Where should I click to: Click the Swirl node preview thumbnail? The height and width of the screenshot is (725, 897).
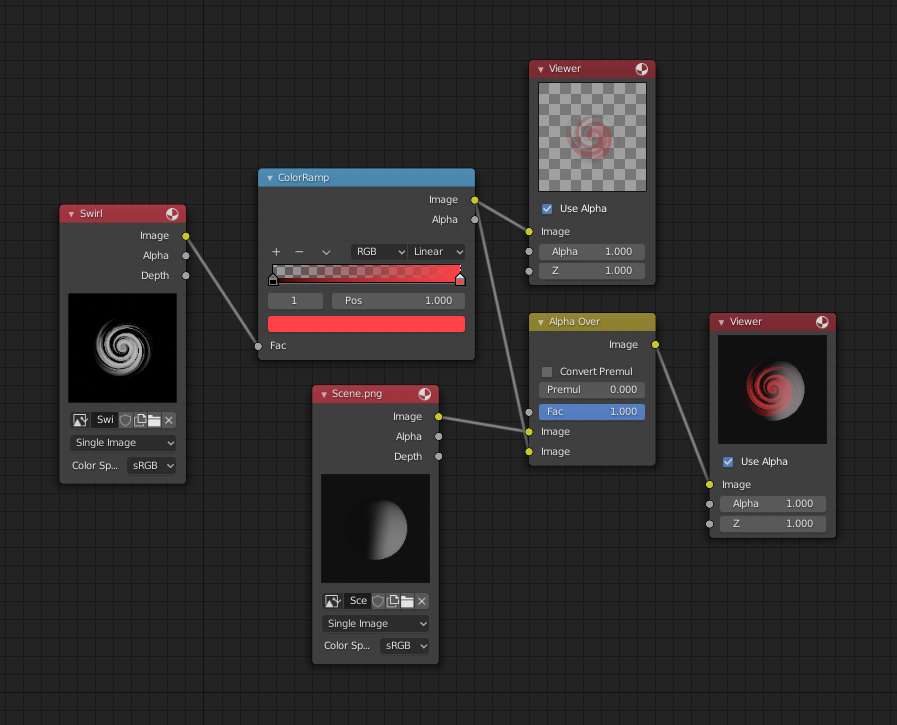[122, 348]
